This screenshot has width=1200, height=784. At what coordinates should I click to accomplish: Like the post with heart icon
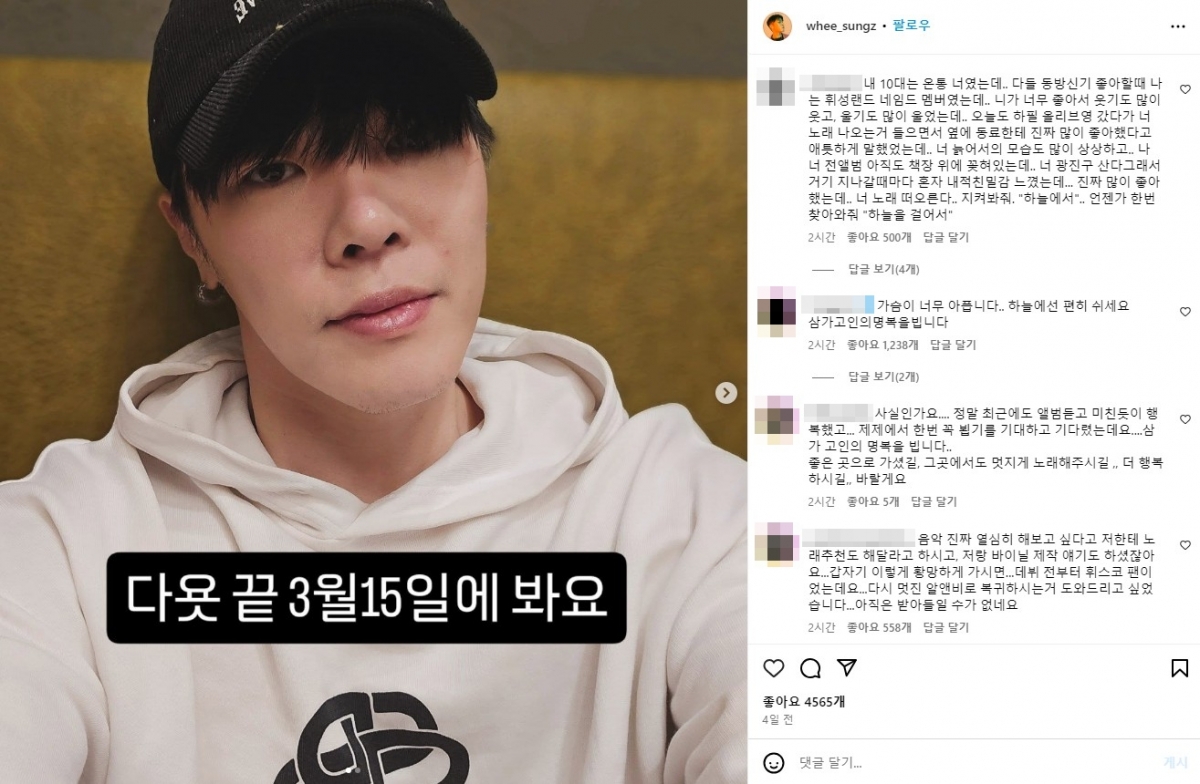[x=774, y=668]
